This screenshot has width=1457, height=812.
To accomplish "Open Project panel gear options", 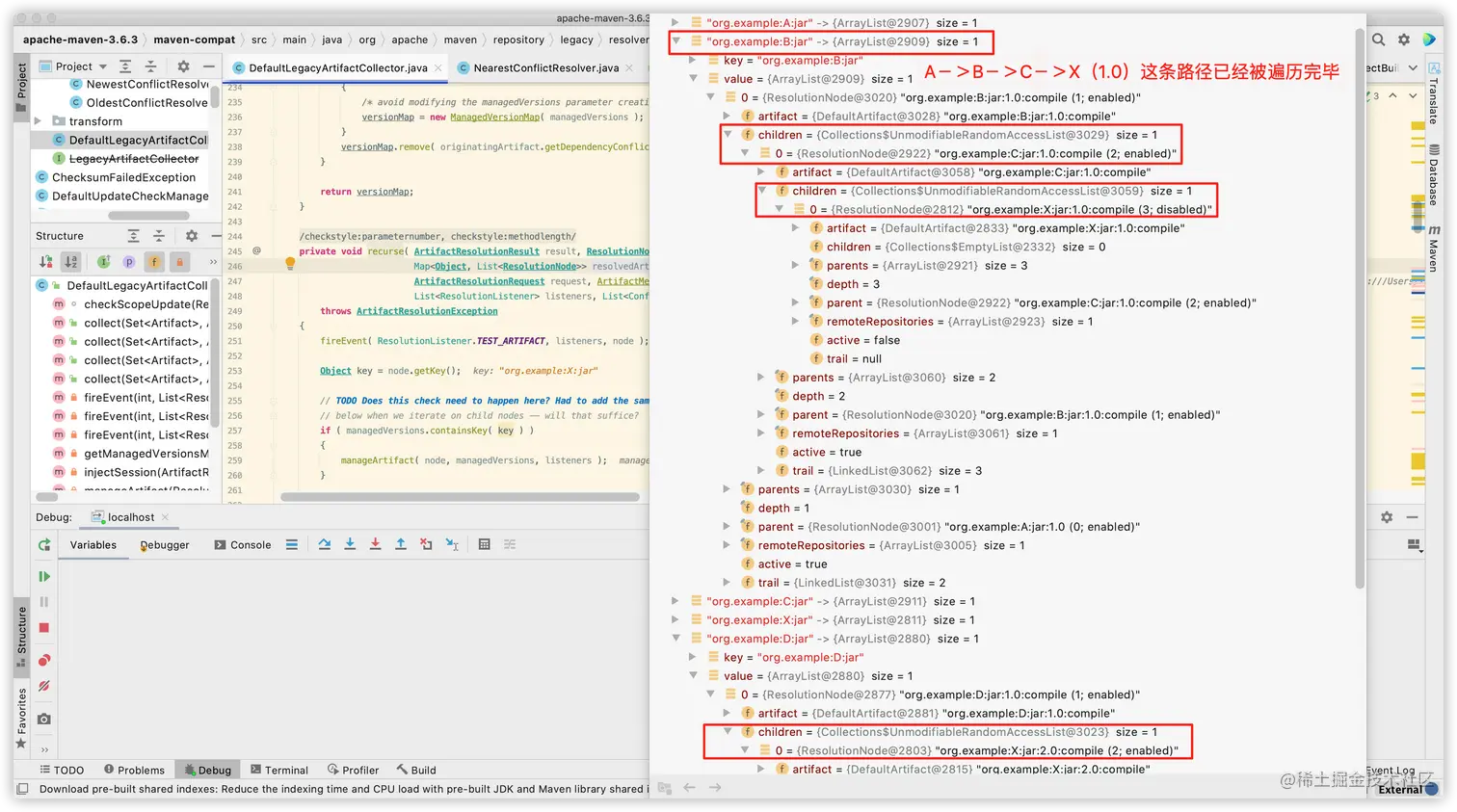I will pos(183,66).
